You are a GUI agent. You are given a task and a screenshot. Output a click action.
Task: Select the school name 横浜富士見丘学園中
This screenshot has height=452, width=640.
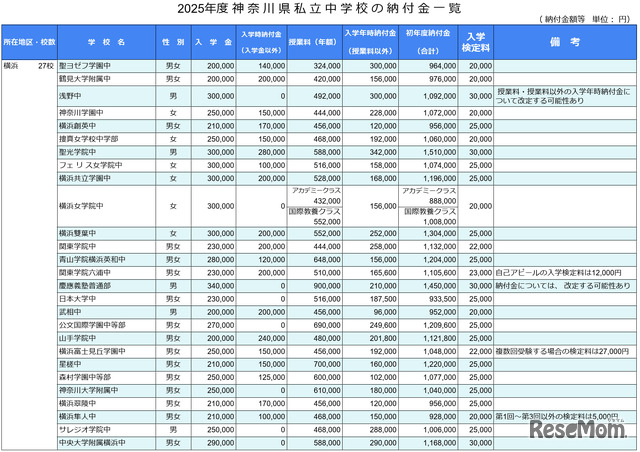(x=92, y=351)
